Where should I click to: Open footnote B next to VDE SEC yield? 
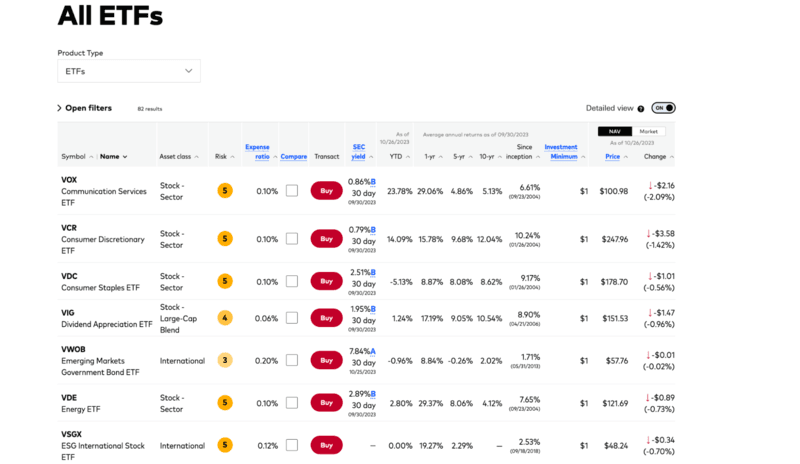click(x=373, y=394)
